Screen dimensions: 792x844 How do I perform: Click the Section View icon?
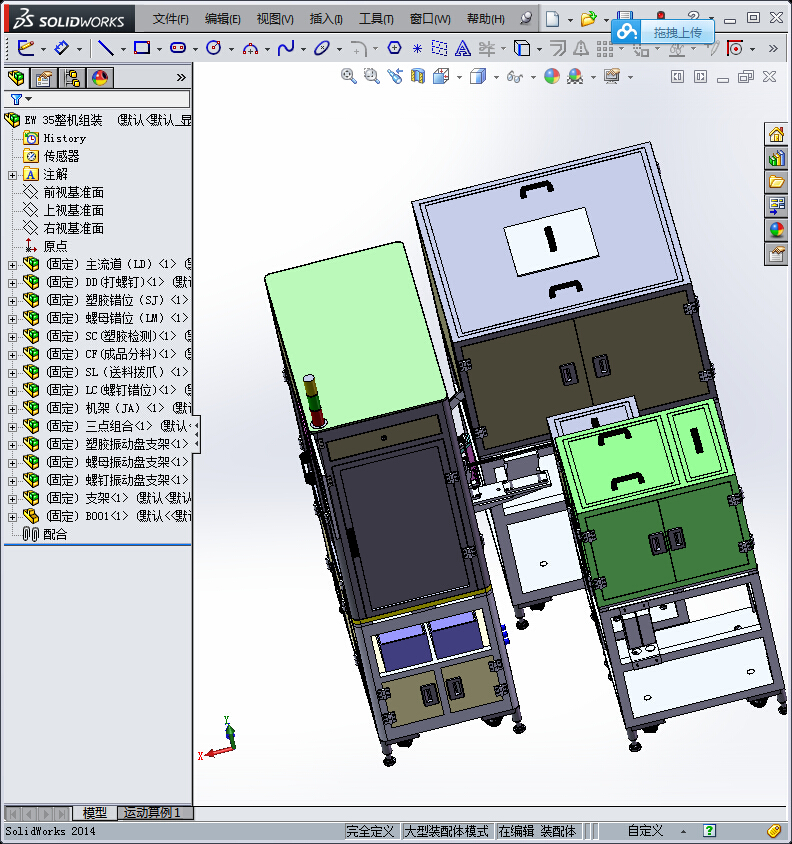418,76
